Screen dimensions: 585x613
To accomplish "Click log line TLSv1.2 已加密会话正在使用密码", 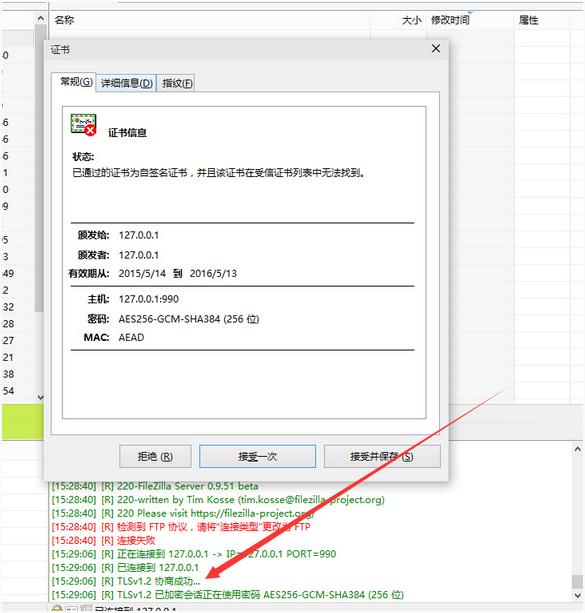I will (228, 595).
